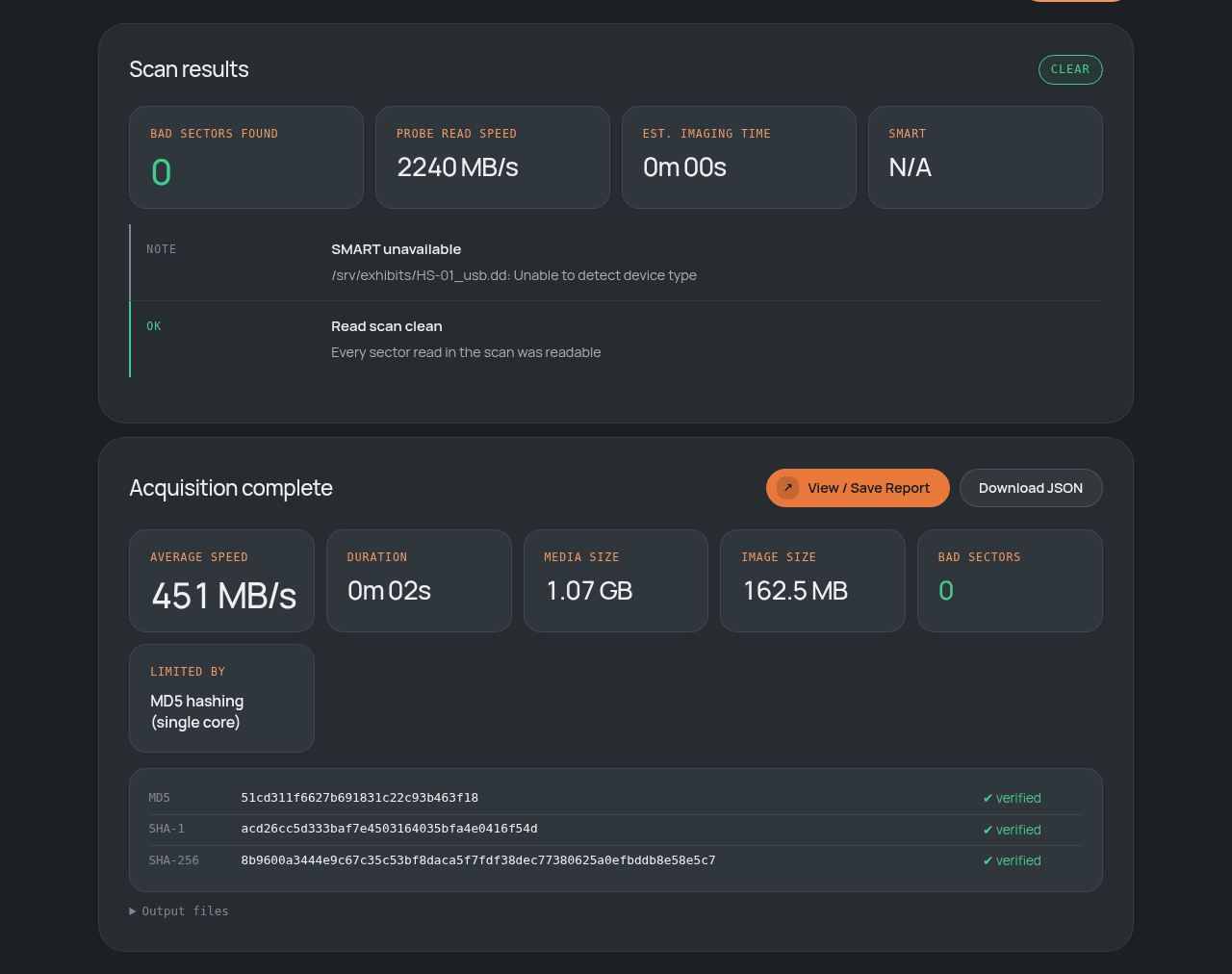Click the /srv/exhibits/HS-01_usb.dd path message
Screen dimensions: 1232x974
click(x=514, y=275)
